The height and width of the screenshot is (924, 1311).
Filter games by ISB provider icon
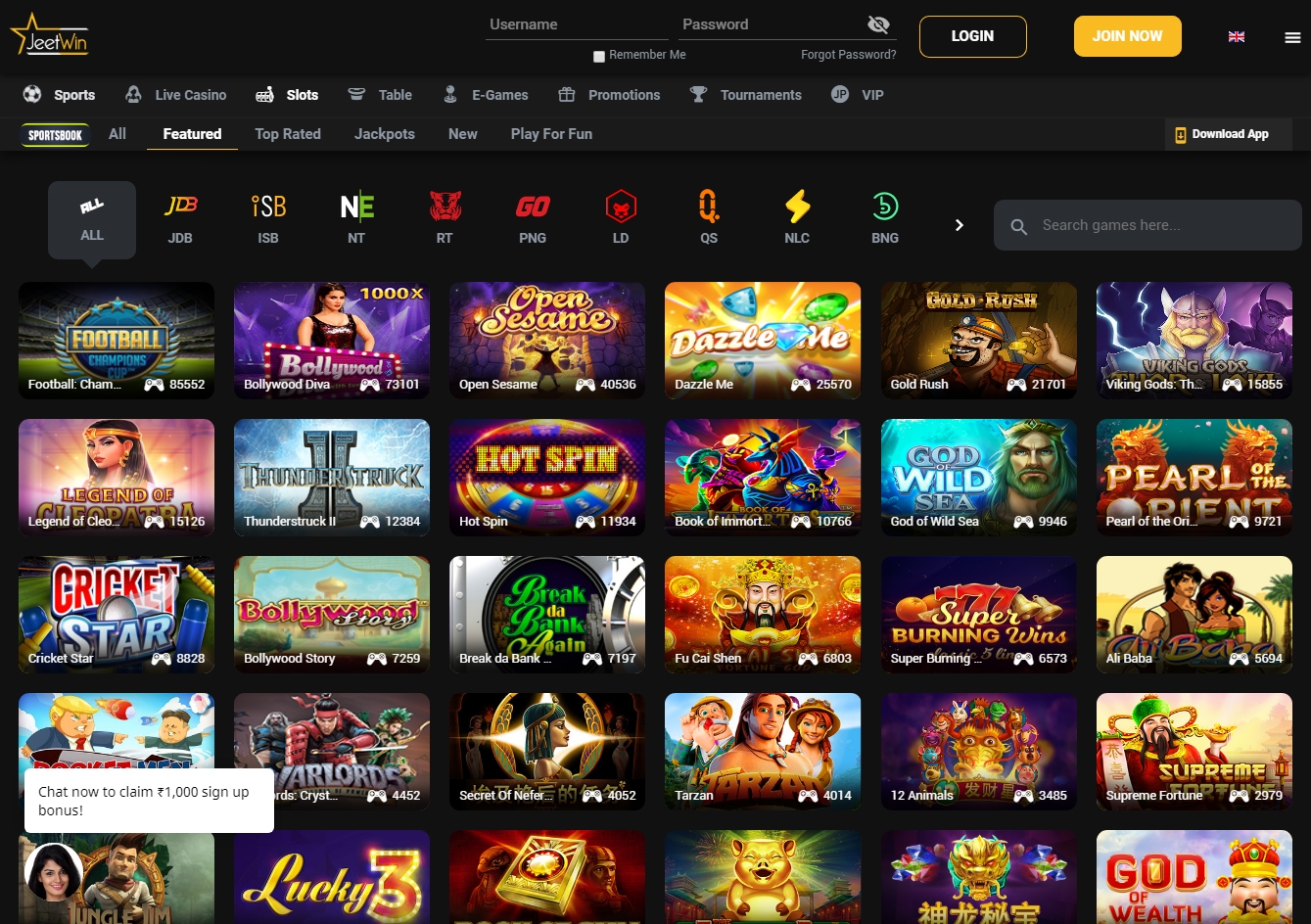coord(268,208)
